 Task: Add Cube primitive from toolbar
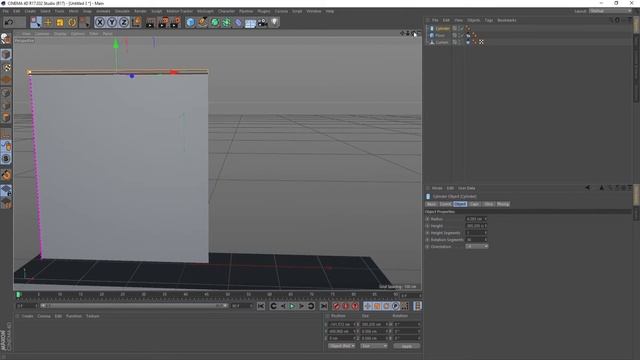point(190,22)
